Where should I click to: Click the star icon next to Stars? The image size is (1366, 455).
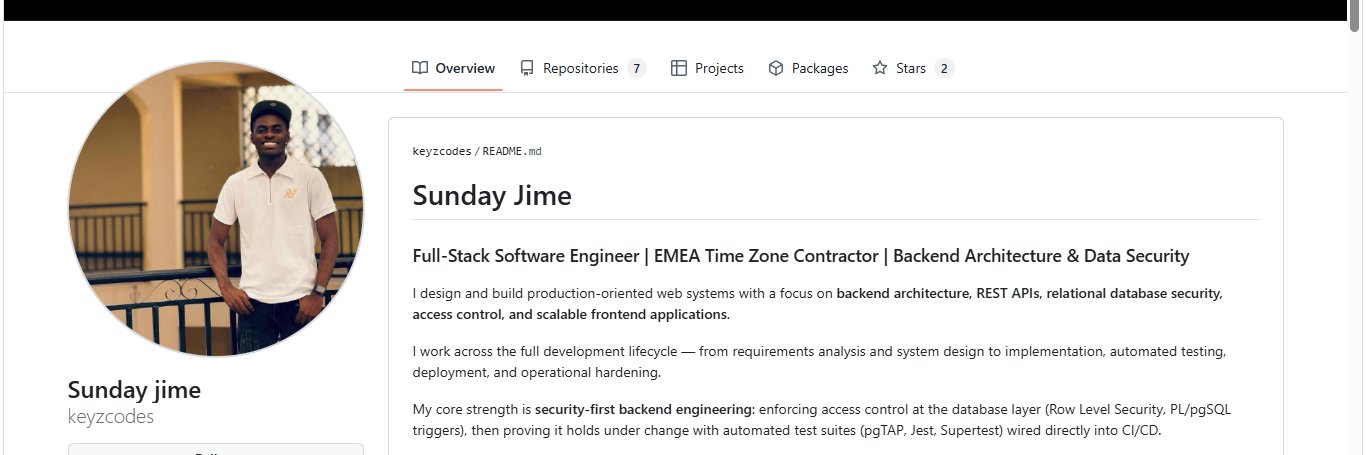(880, 68)
